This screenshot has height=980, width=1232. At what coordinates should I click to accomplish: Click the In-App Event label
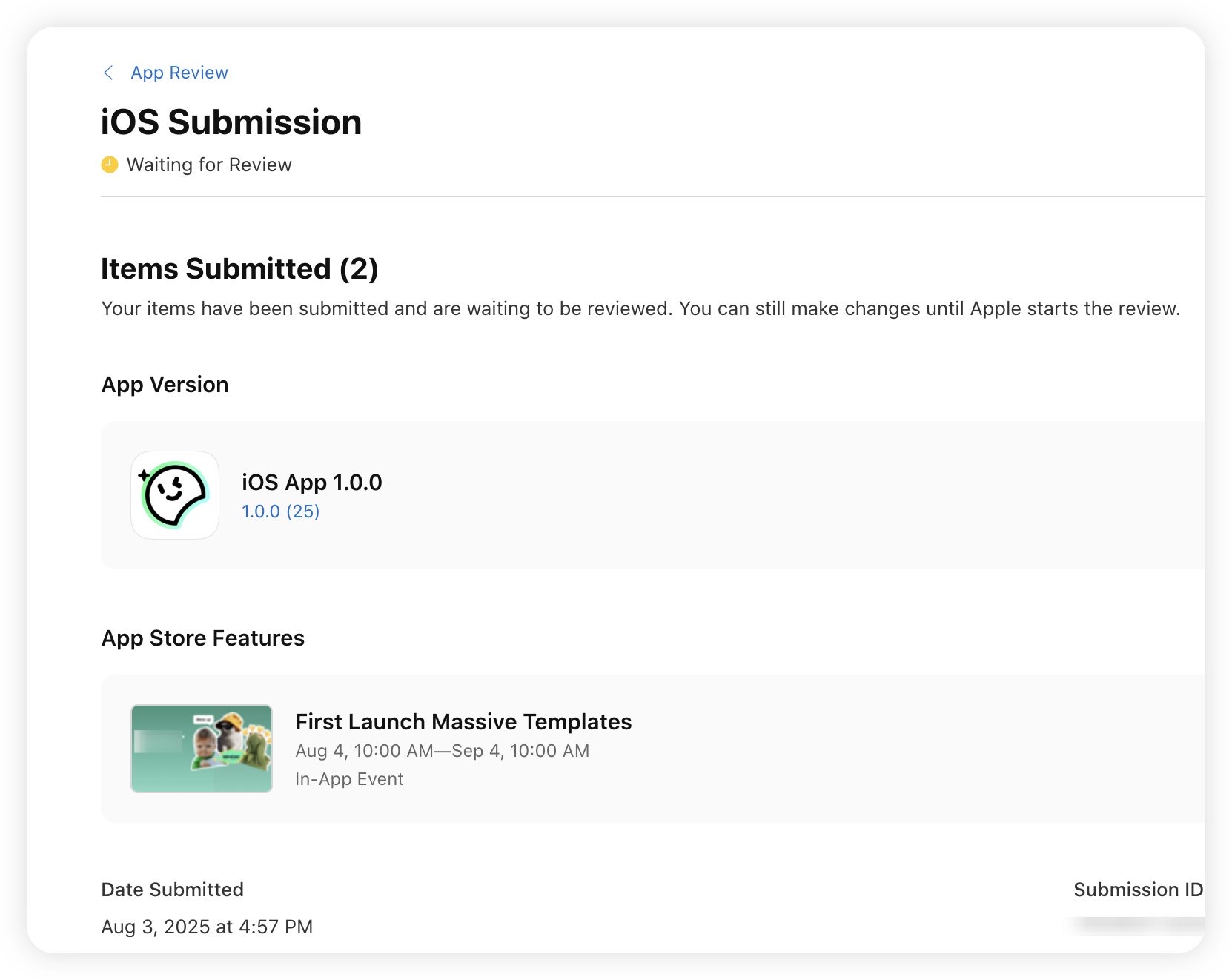(349, 779)
